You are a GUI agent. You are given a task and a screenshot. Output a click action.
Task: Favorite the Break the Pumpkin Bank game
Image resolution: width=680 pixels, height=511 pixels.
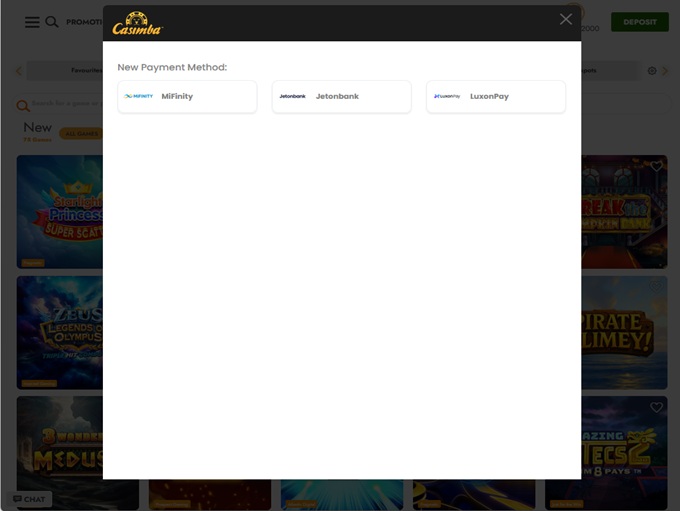[657, 166]
